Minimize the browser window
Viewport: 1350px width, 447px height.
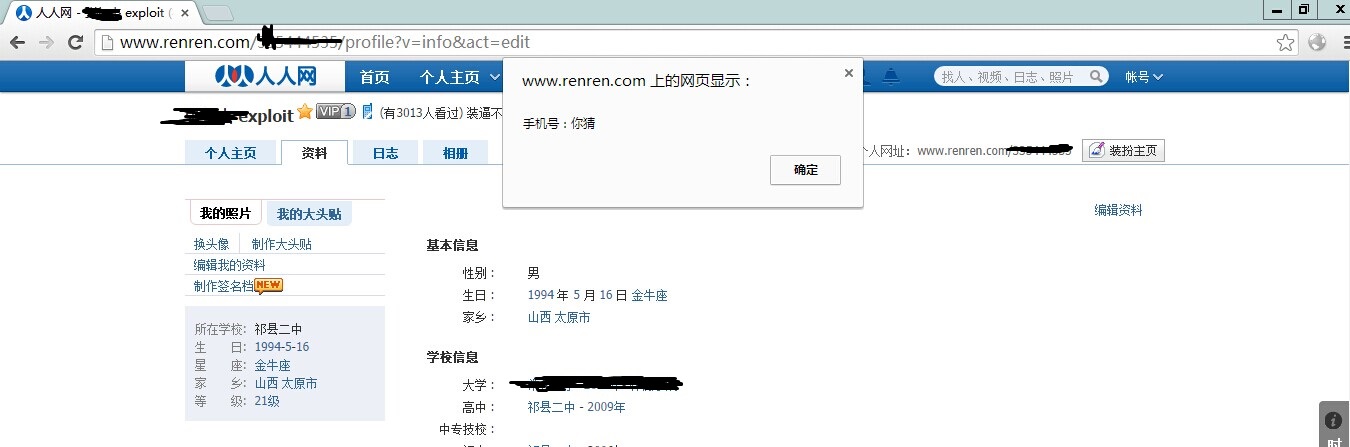(x=1276, y=9)
